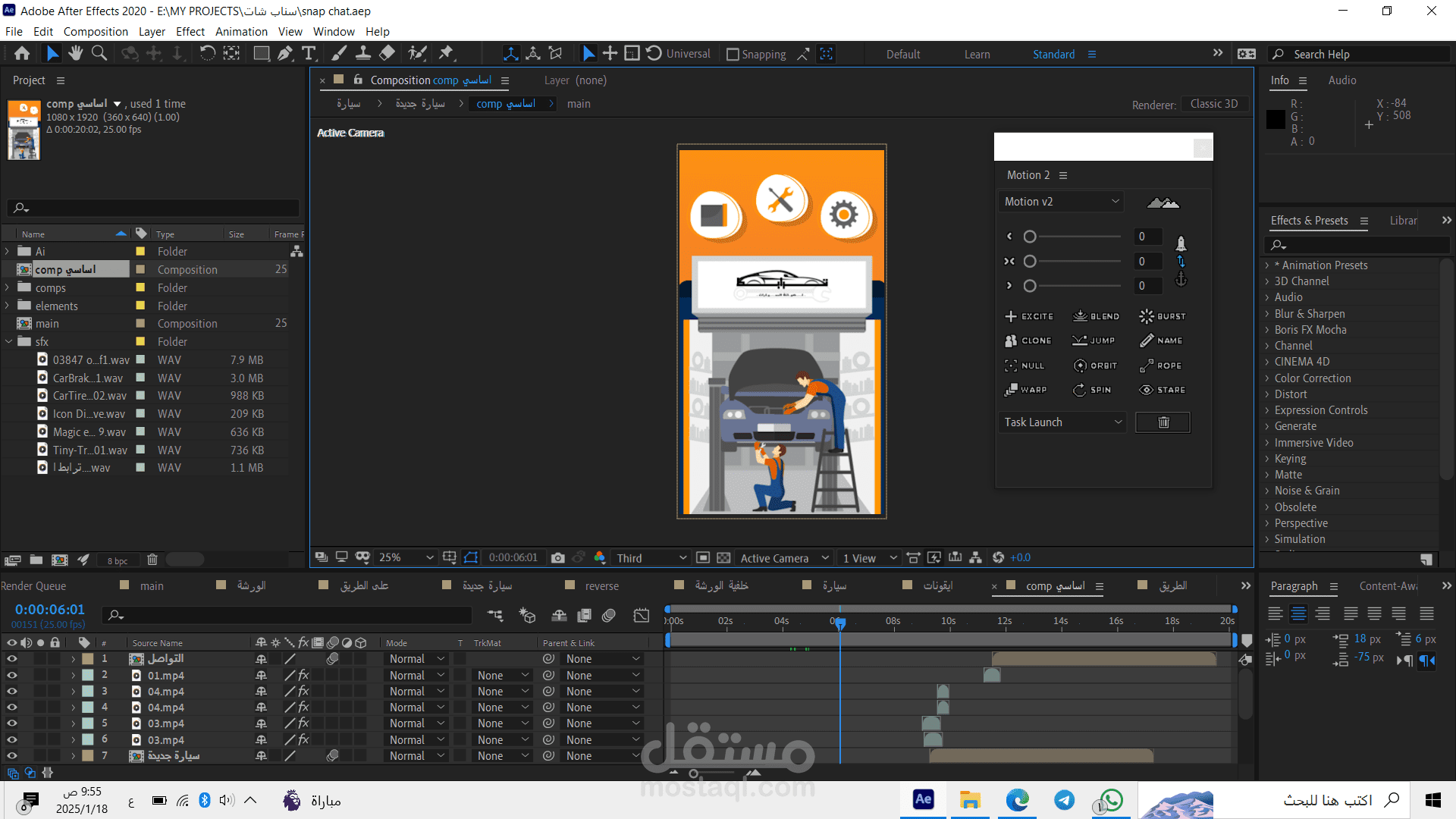Enable the Snapping checkbox
1456x819 pixels.
tap(733, 55)
